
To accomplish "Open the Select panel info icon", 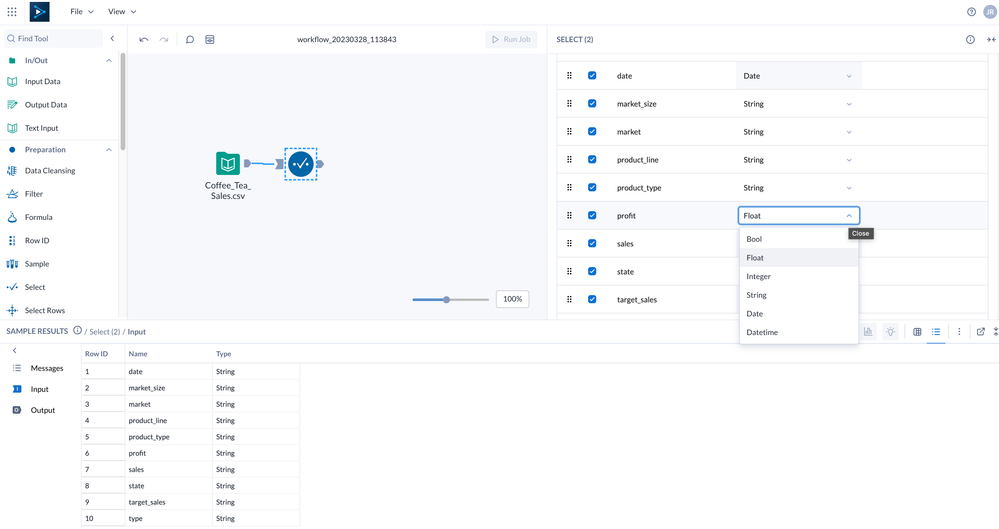I will tap(970, 40).
